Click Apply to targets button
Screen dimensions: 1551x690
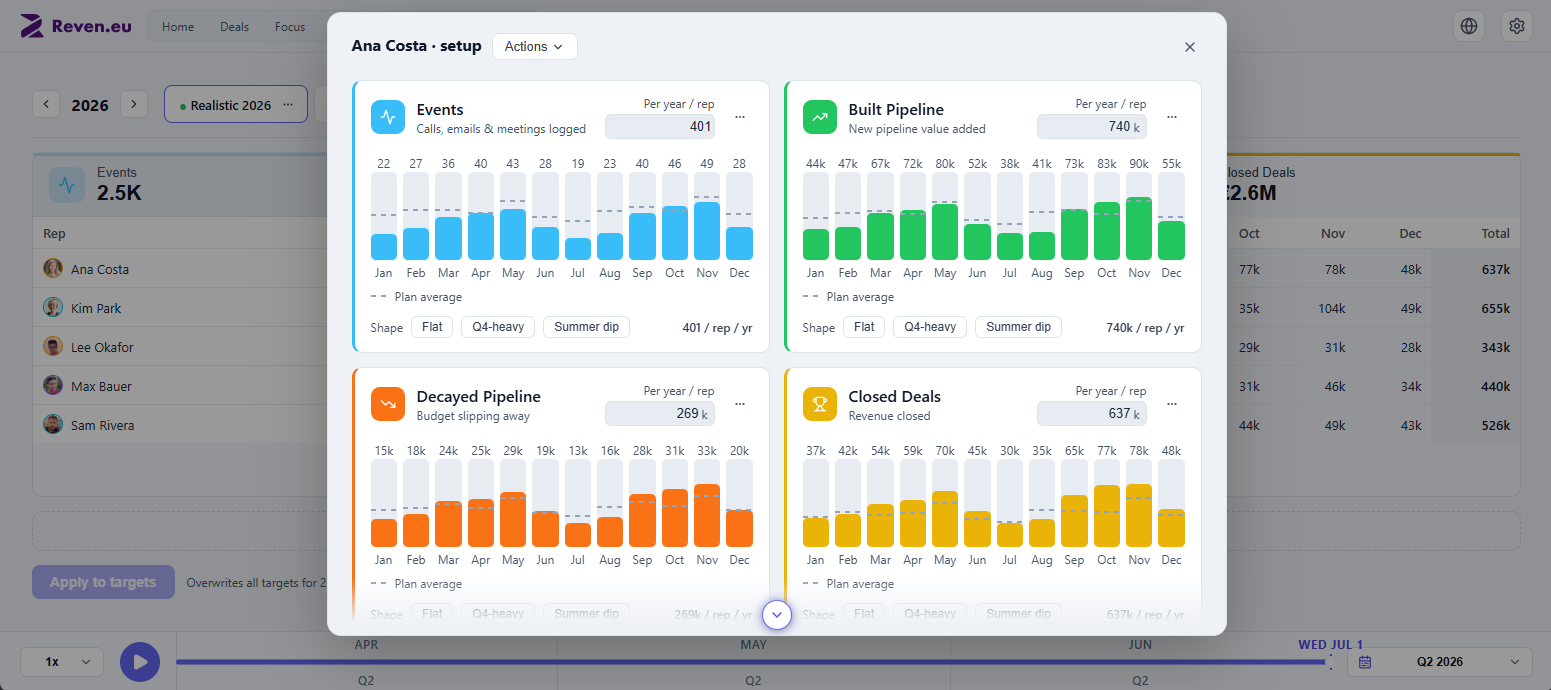pyautogui.click(x=103, y=582)
